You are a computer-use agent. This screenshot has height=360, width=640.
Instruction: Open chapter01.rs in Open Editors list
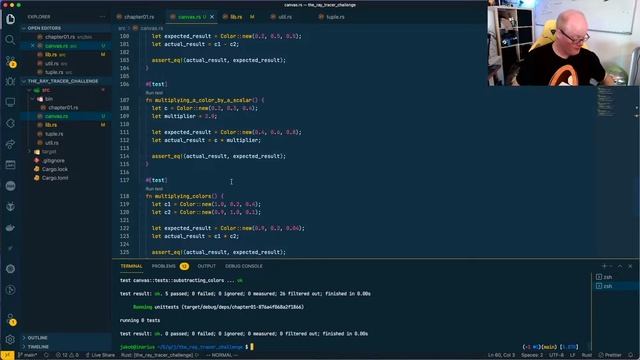[65, 37]
